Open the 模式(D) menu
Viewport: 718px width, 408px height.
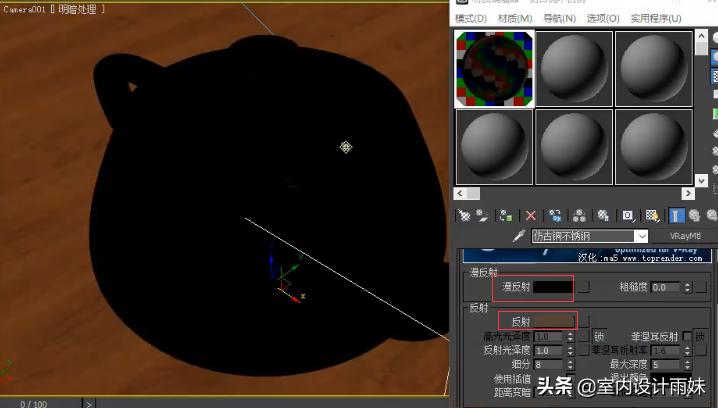click(x=471, y=18)
